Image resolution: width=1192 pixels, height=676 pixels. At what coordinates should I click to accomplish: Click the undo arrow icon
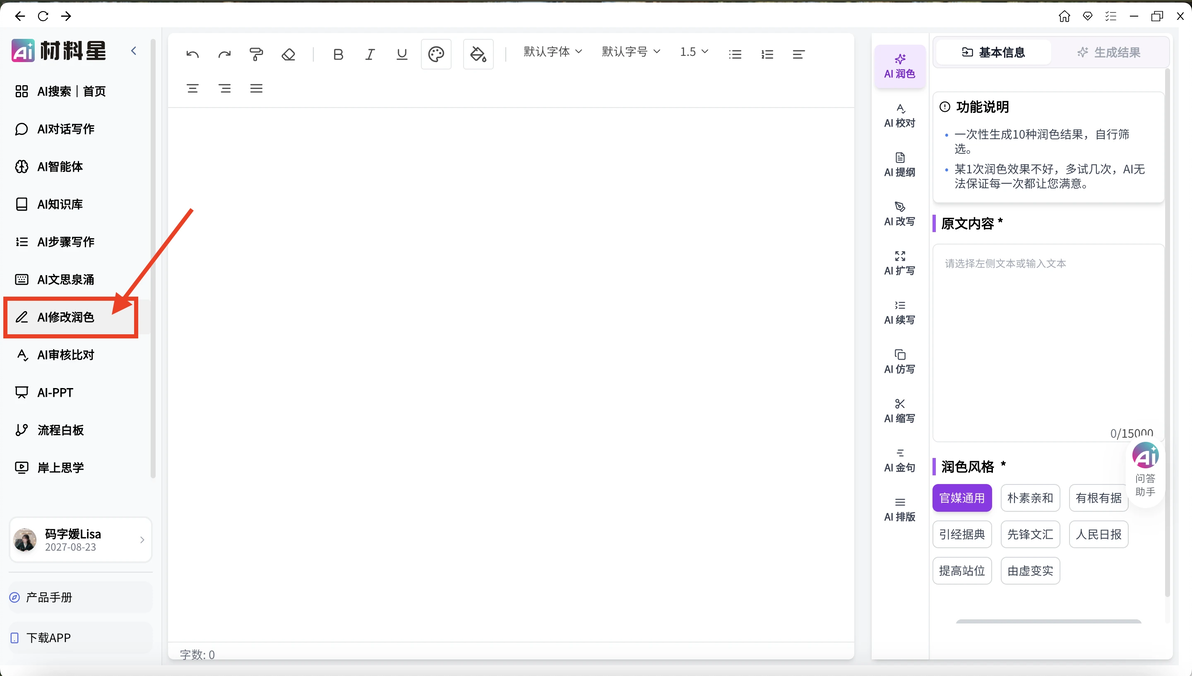tap(192, 54)
